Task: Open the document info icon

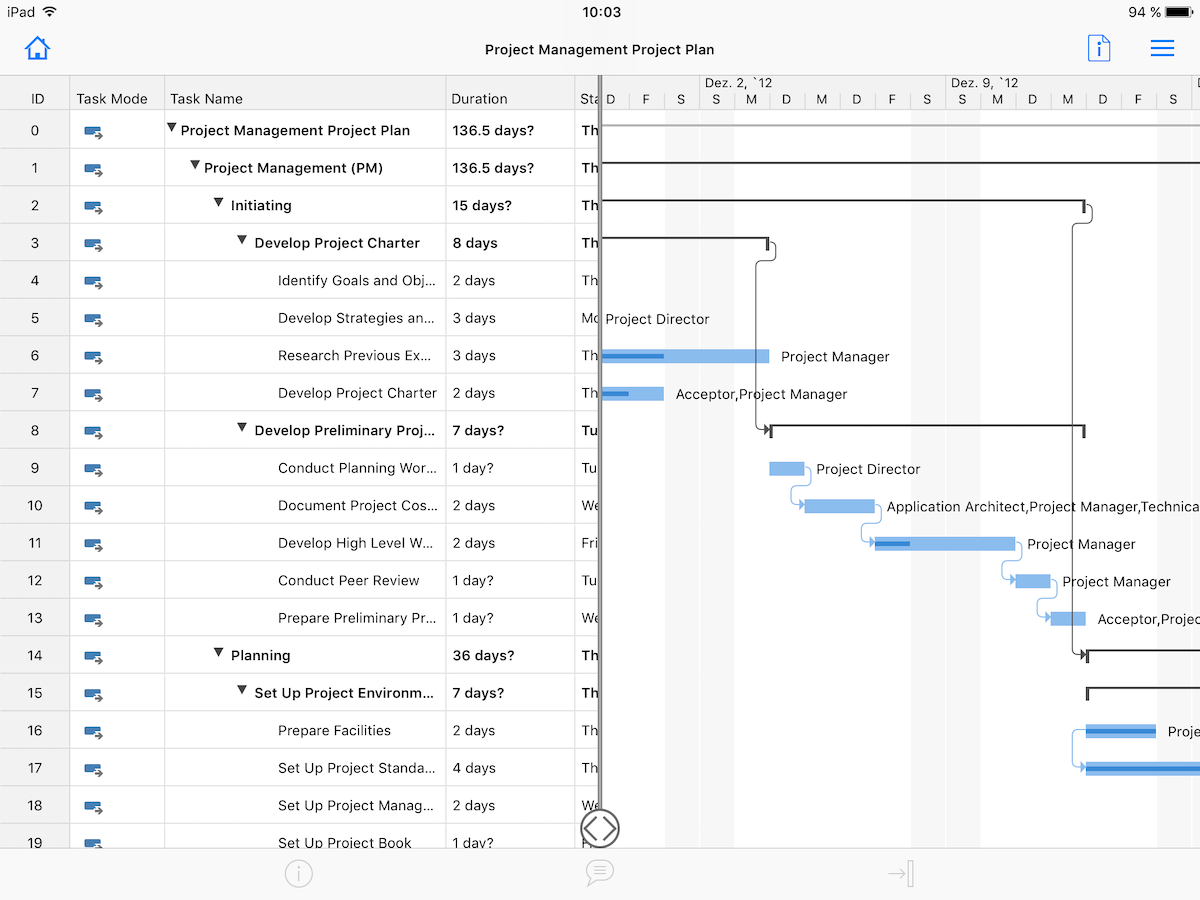Action: [1098, 48]
